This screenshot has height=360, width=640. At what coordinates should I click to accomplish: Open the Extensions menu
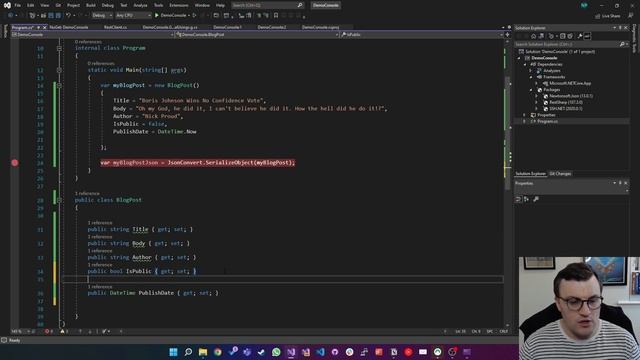pyautogui.click(x=179, y=5)
